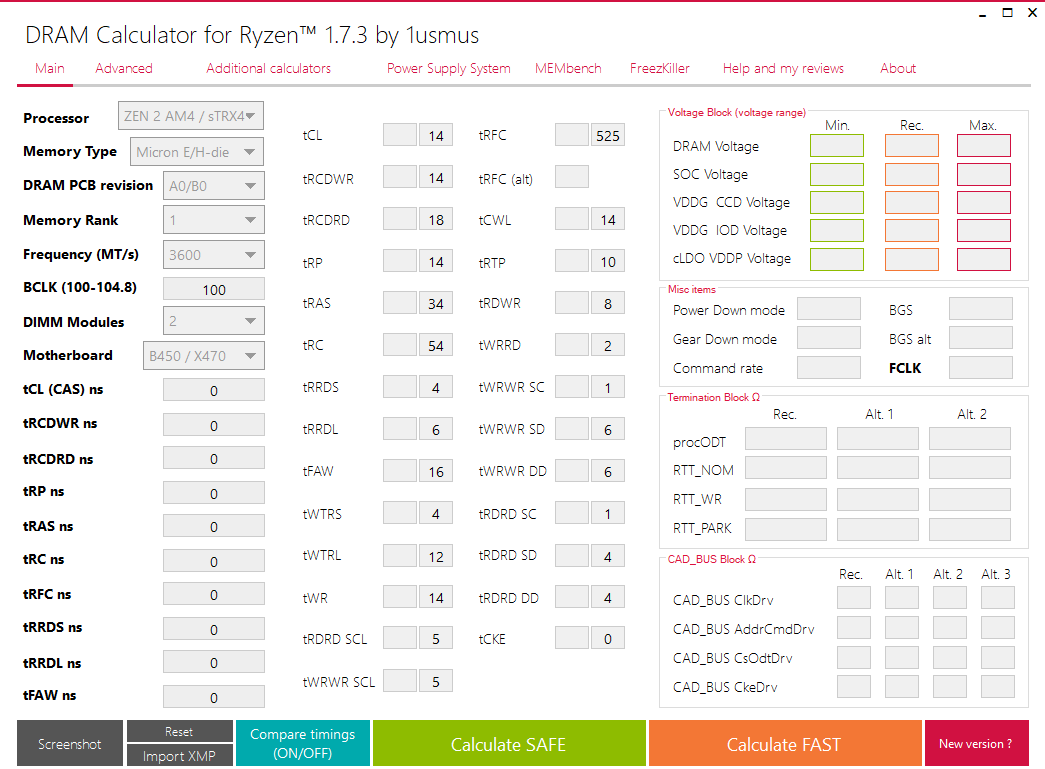Open the Advanced tab
Screen dimensions: 1045x769
point(124,68)
